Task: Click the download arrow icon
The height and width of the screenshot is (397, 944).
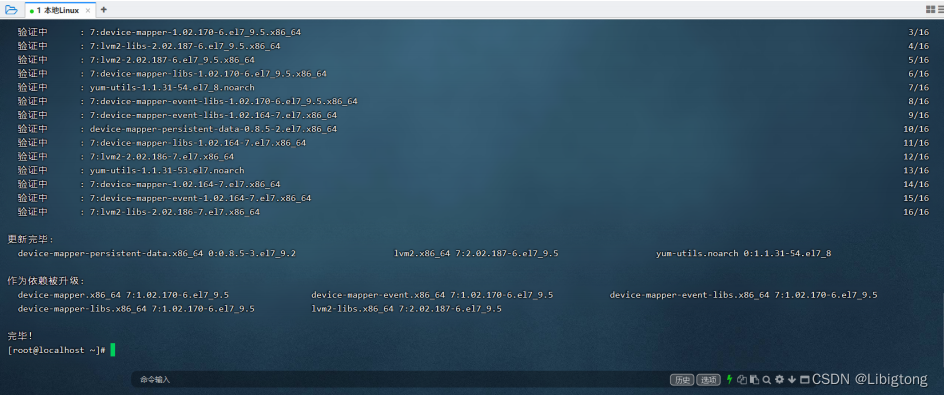Action: (792, 380)
